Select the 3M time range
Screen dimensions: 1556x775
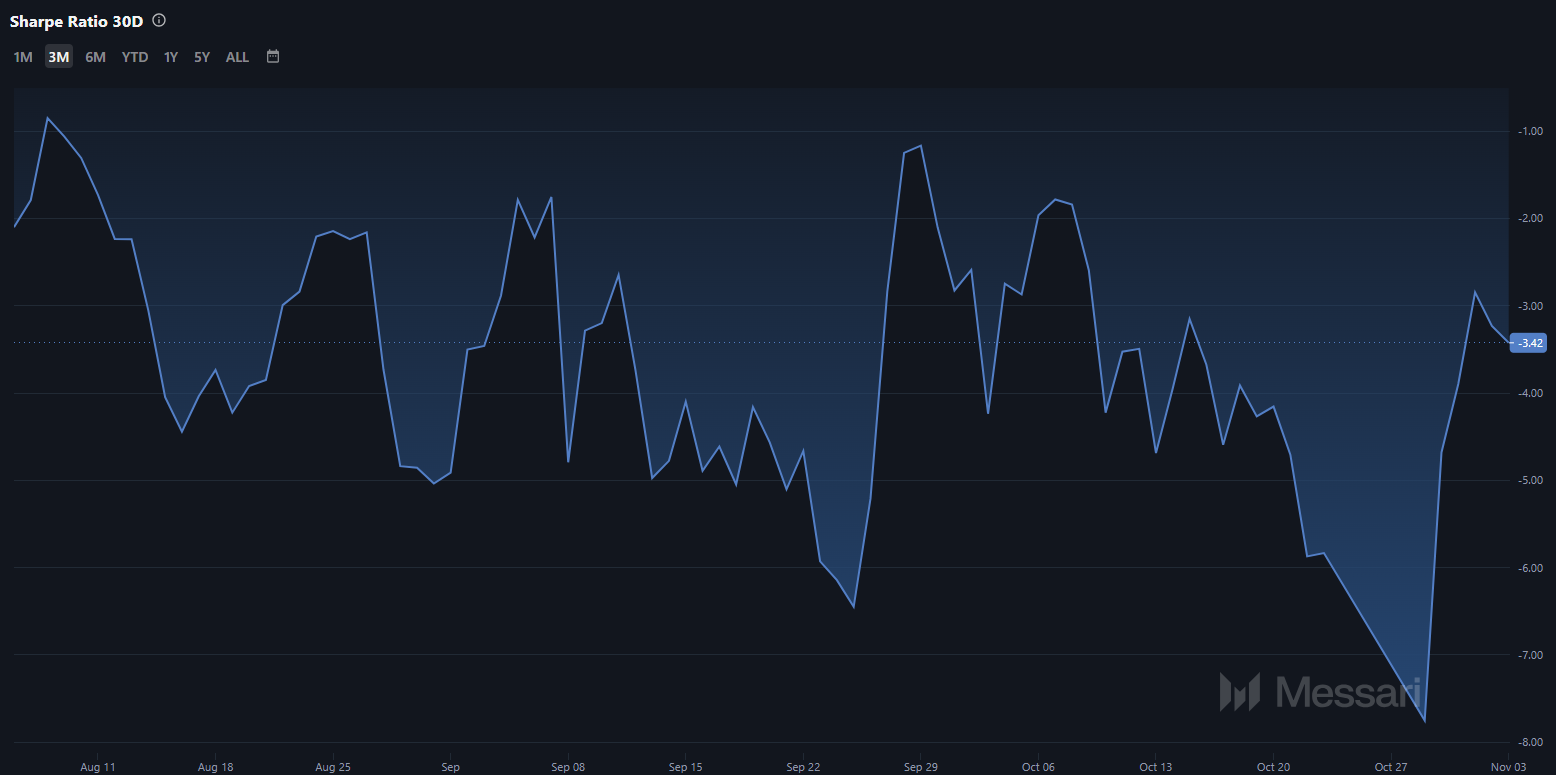(59, 57)
